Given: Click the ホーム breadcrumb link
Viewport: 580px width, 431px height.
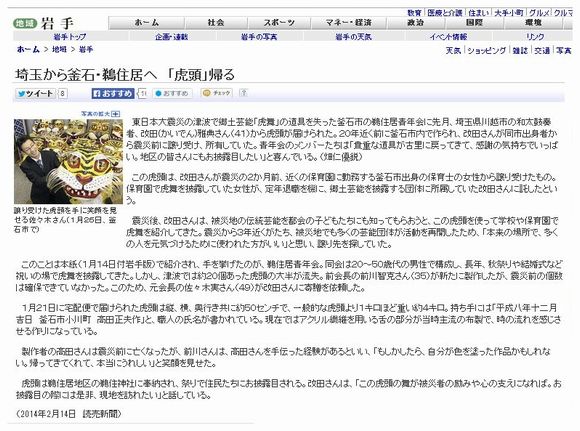Looking at the screenshot, I should 28,49.
